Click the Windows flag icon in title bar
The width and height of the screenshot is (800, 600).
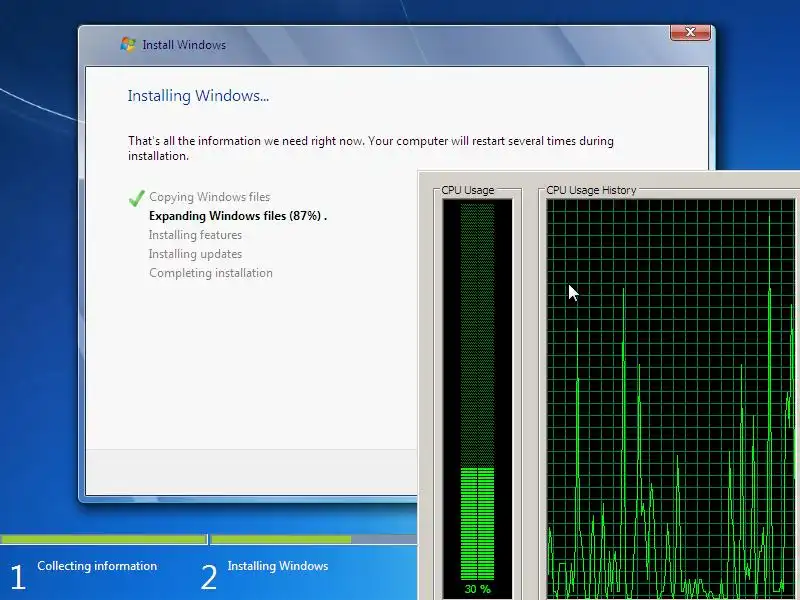click(128, 44)
